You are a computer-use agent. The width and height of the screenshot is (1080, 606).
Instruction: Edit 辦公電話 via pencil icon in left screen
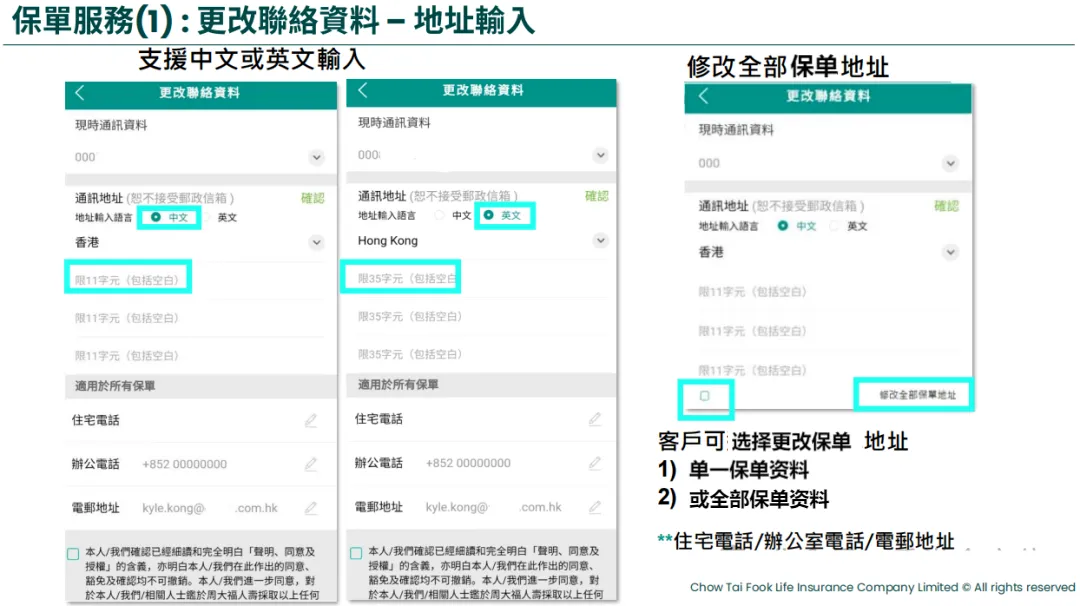pyautogui.click(x=311, y=464)
